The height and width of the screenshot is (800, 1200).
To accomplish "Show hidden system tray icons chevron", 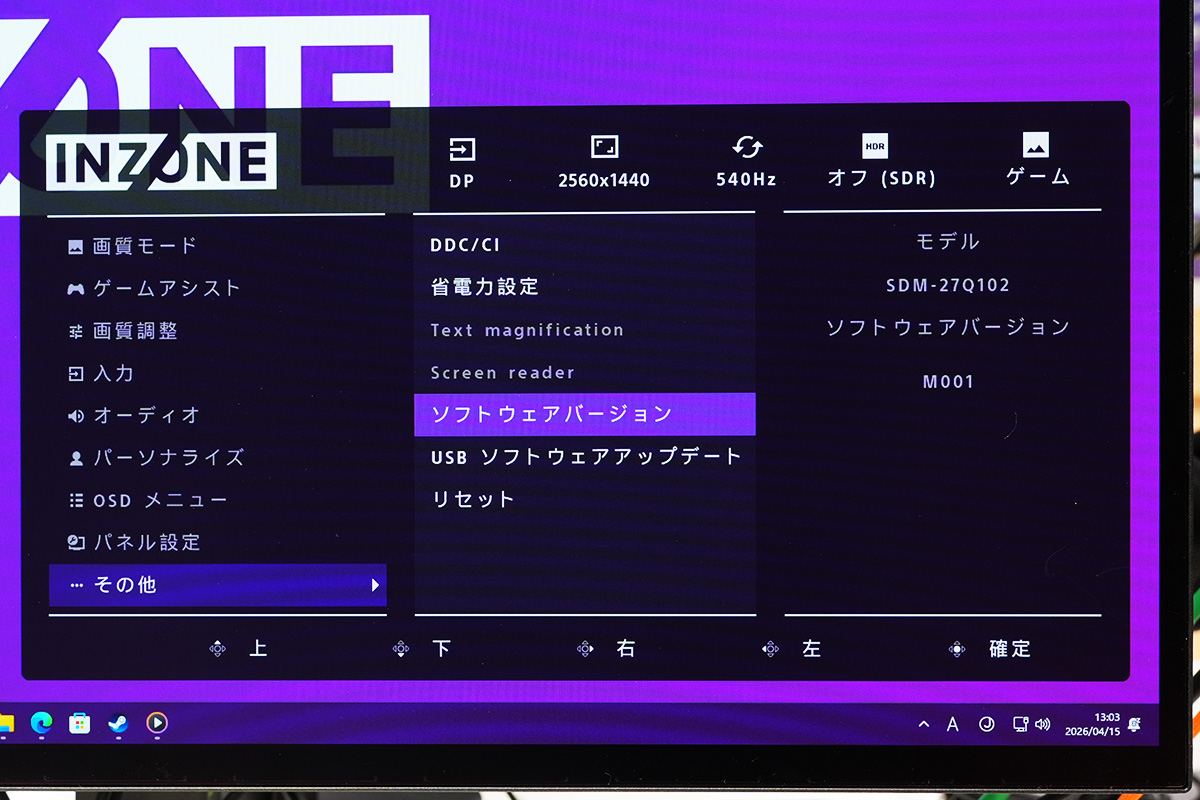I will point(923,724).
